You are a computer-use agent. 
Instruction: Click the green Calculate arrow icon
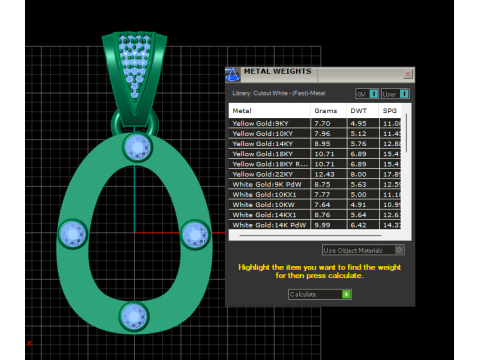[346, 294]
